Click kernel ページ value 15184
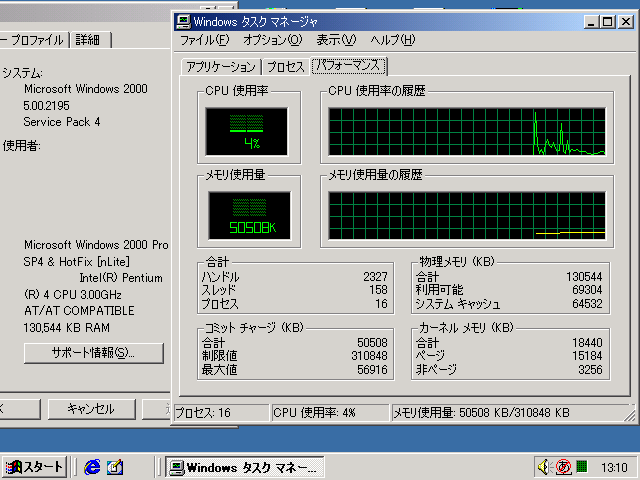The width and height of the screenshot is (640, 480). [x=587, y=356]
